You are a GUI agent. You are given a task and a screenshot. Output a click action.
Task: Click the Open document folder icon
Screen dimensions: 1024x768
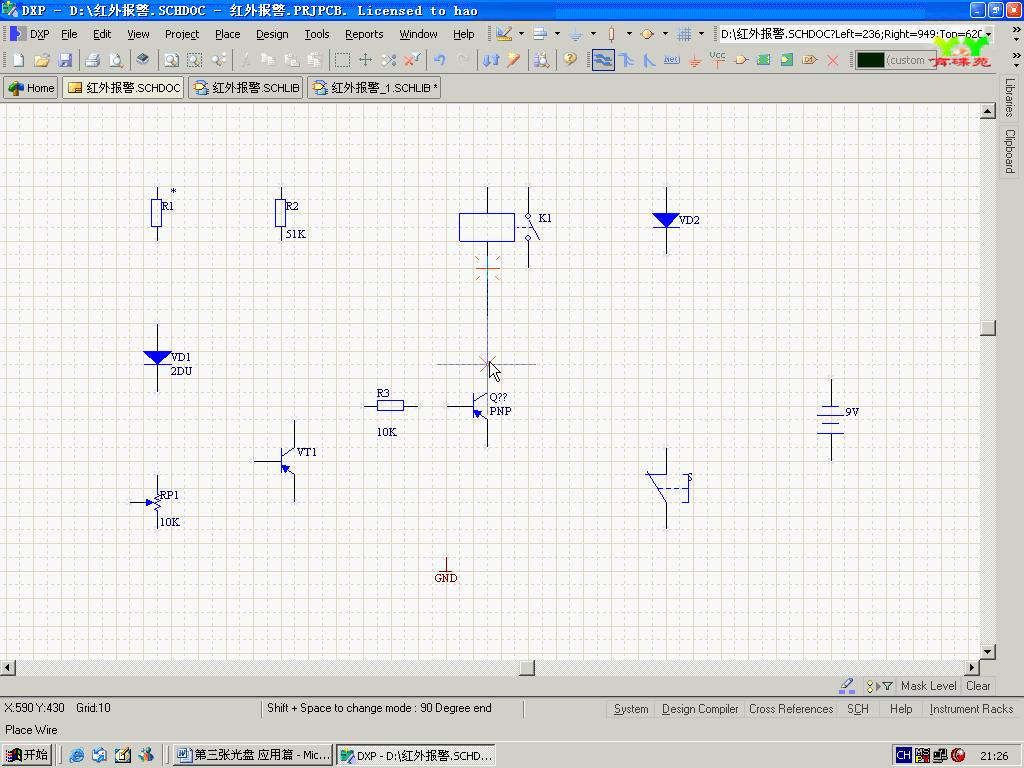coord(42,60)
